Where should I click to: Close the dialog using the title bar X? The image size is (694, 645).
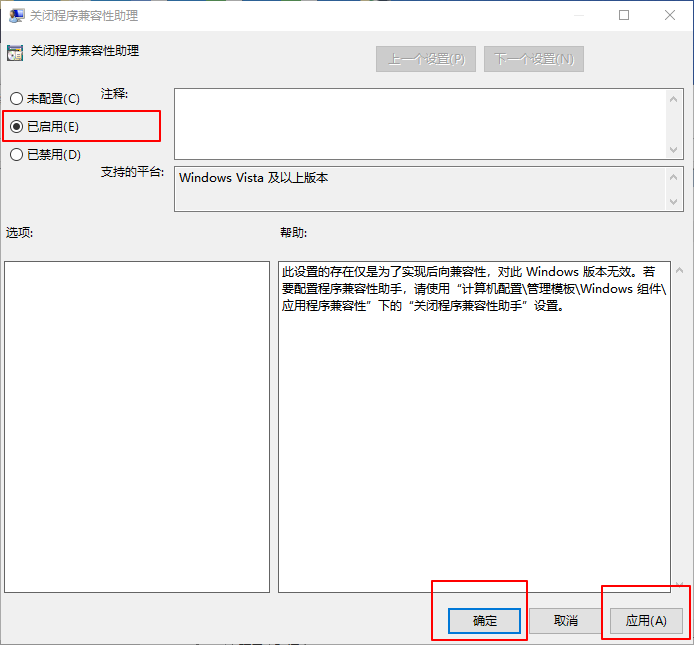tap(670, 16)
